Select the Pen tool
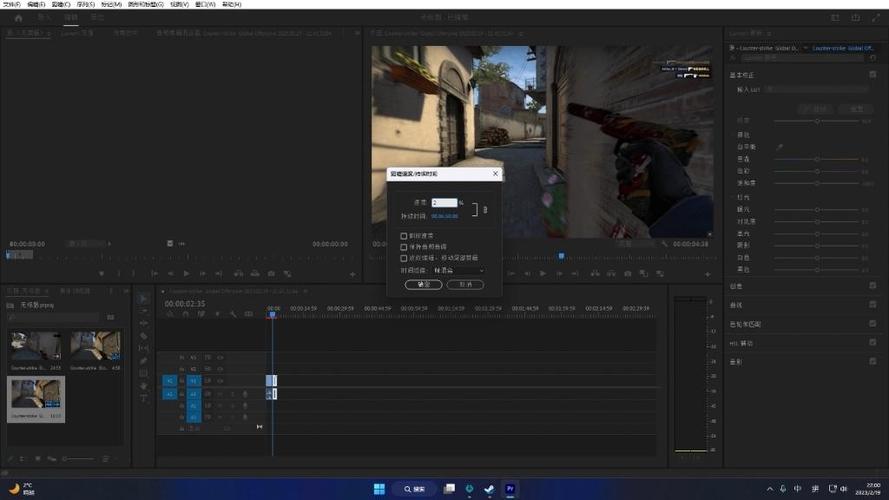The height and width of the screenshot is (500, 889). pos(143,361)
